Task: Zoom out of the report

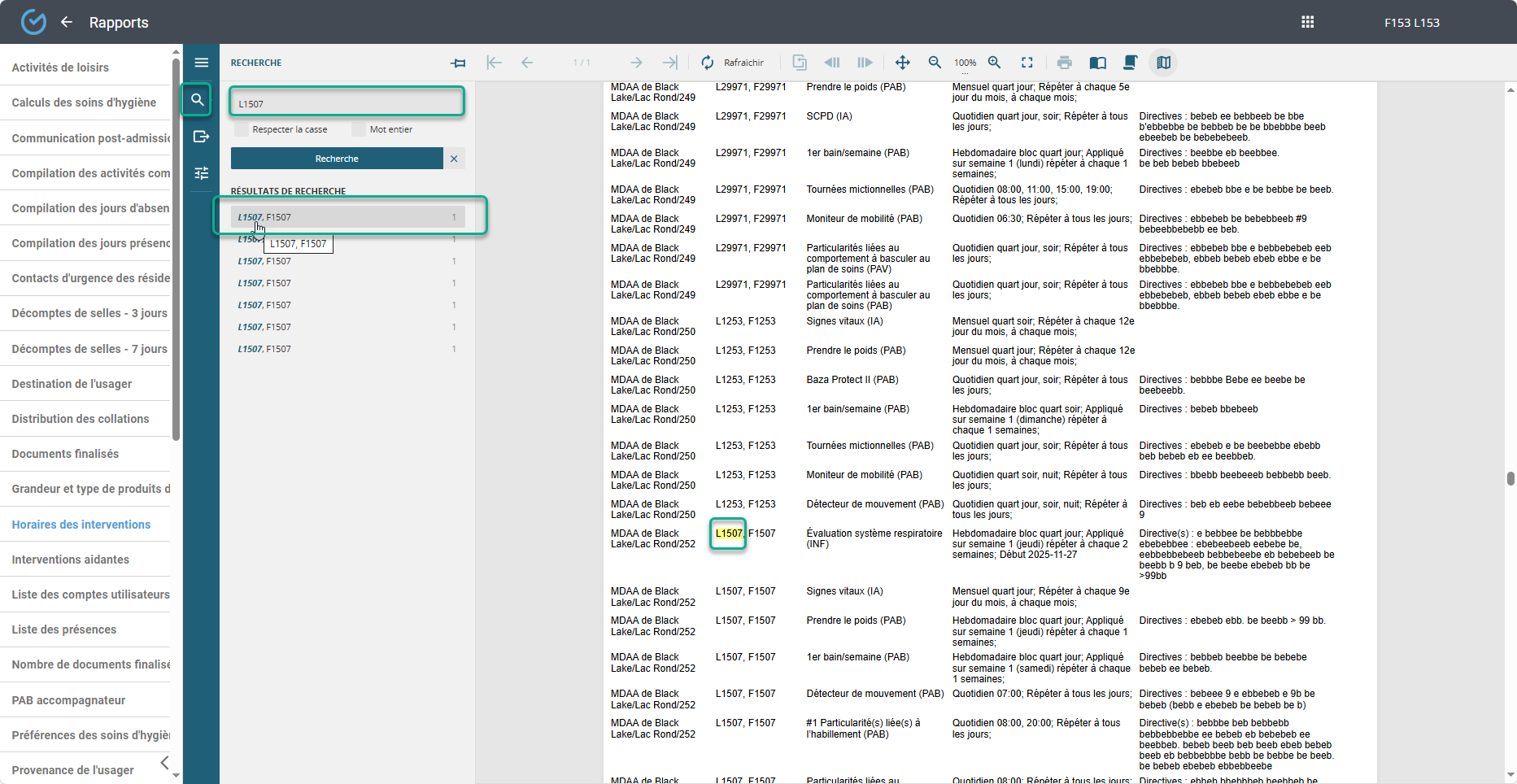Action: pyautogui.click(x=935, y=63)
